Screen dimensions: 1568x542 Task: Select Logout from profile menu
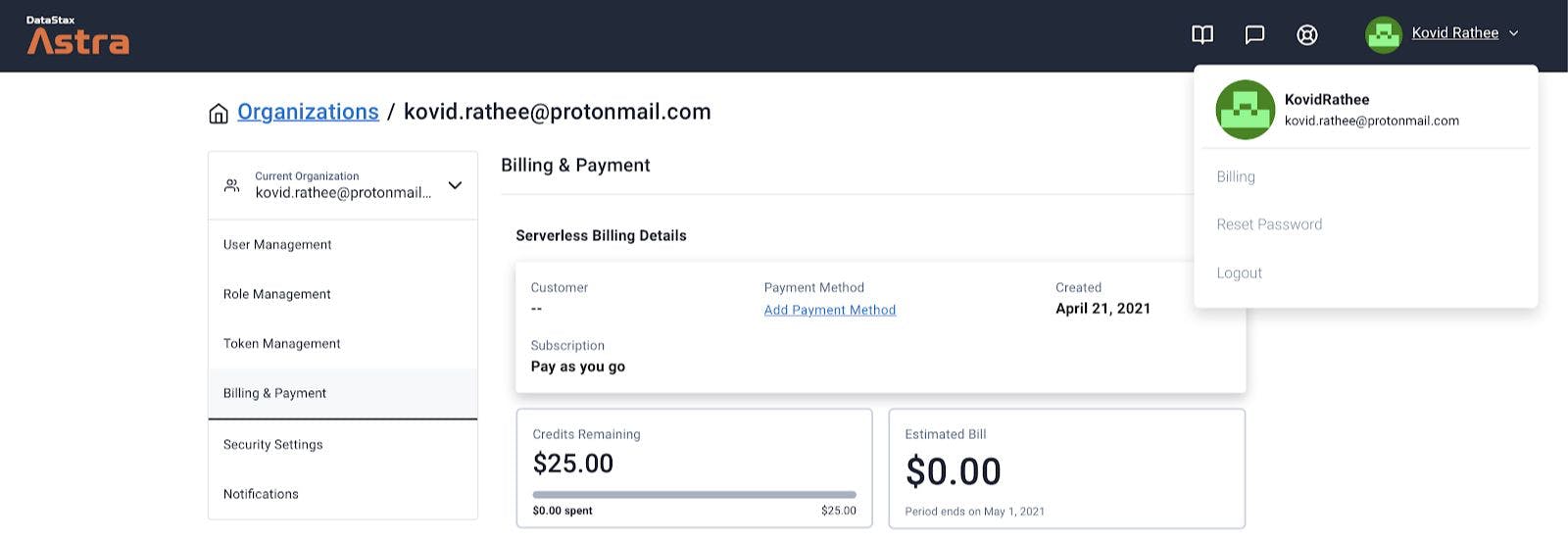coord(1239,273)
